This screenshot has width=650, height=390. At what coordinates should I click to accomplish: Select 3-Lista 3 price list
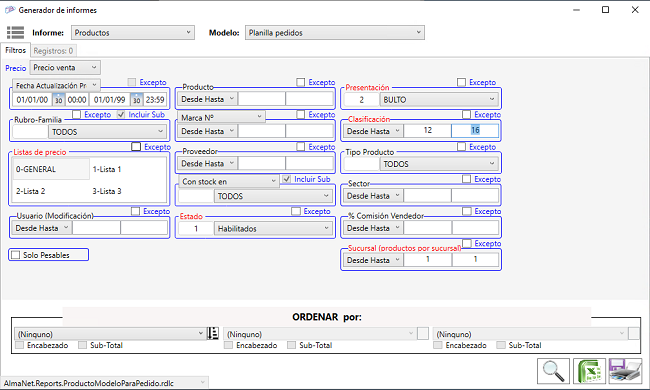pos(107,191)
